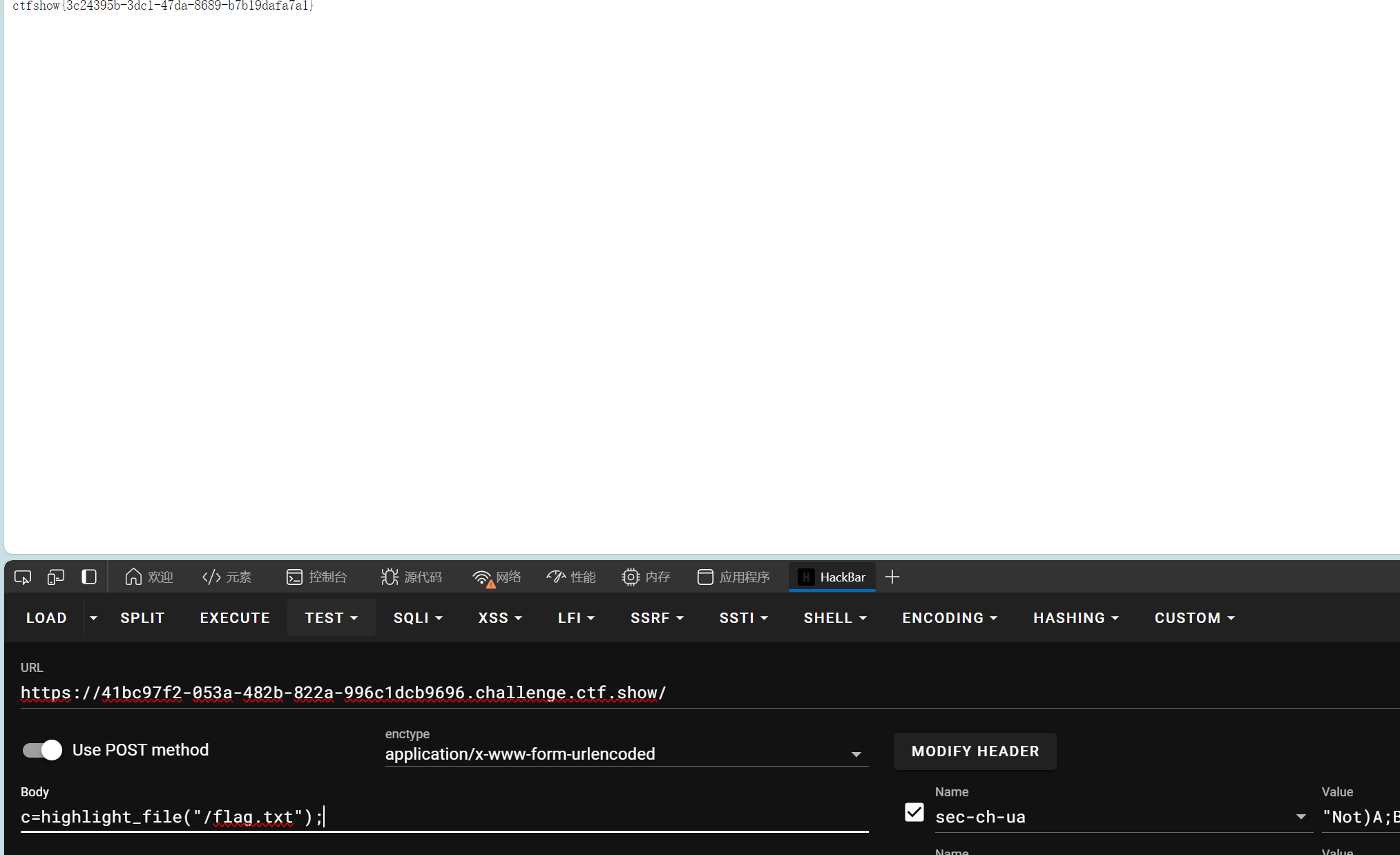Click the EXECUTE button
The height and width of the screenshot is (855, 1400).
[x=235, y=618]
